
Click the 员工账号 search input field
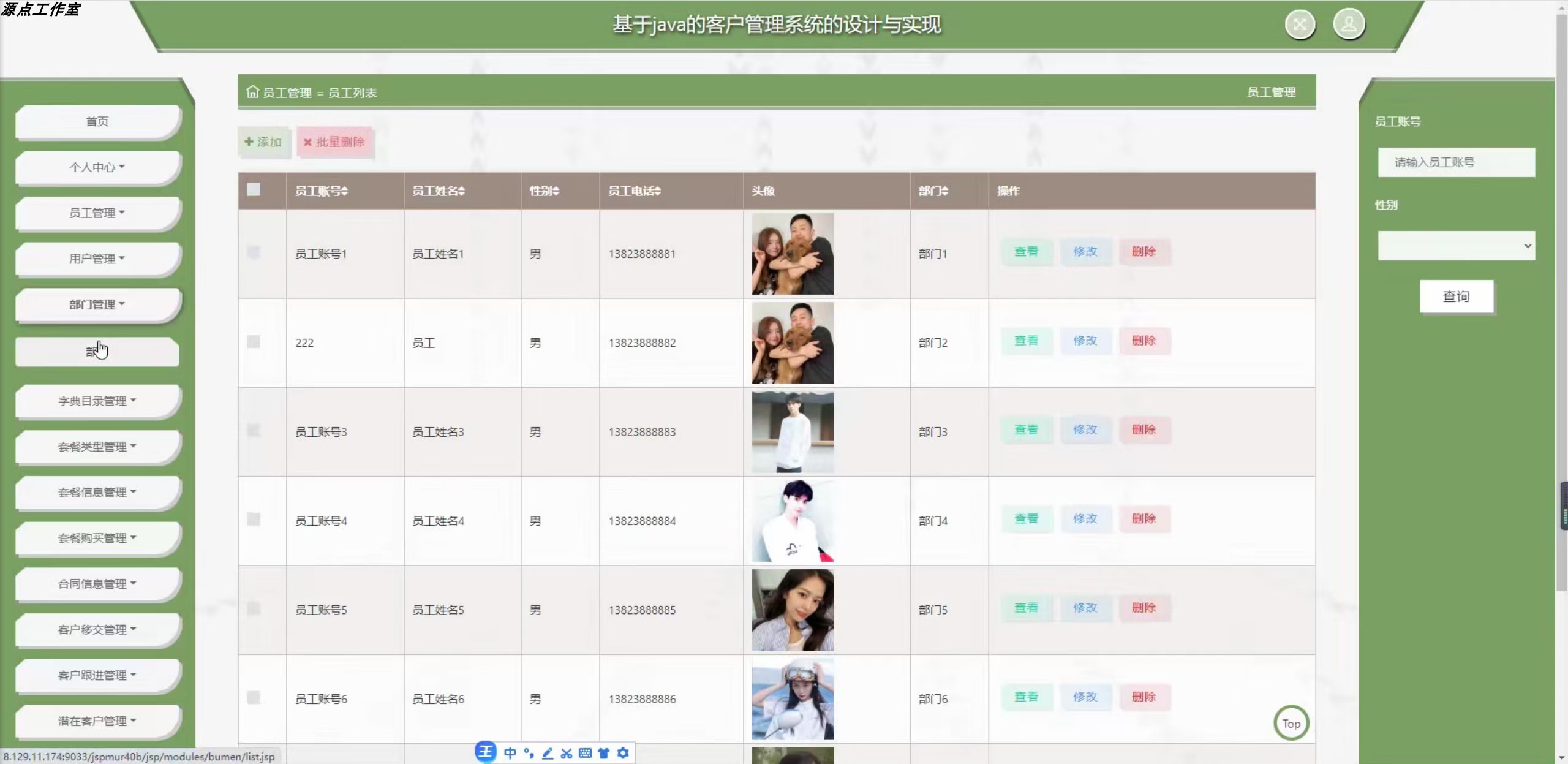(x=1456, y=162)
